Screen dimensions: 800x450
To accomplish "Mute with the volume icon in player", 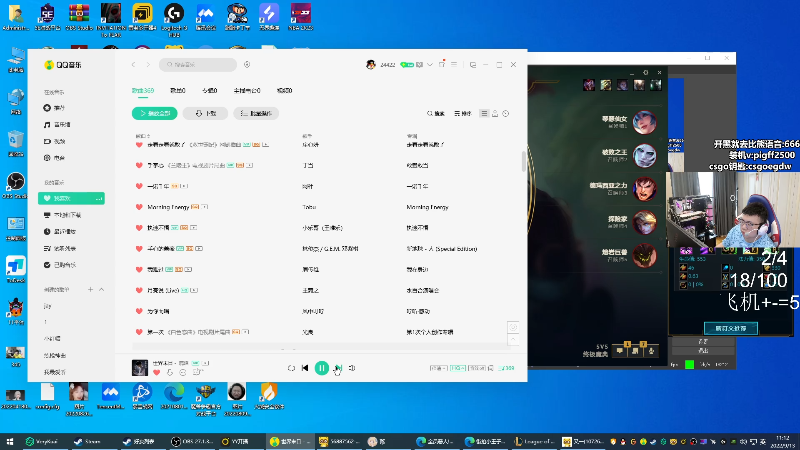I will (x=352, y=368).
